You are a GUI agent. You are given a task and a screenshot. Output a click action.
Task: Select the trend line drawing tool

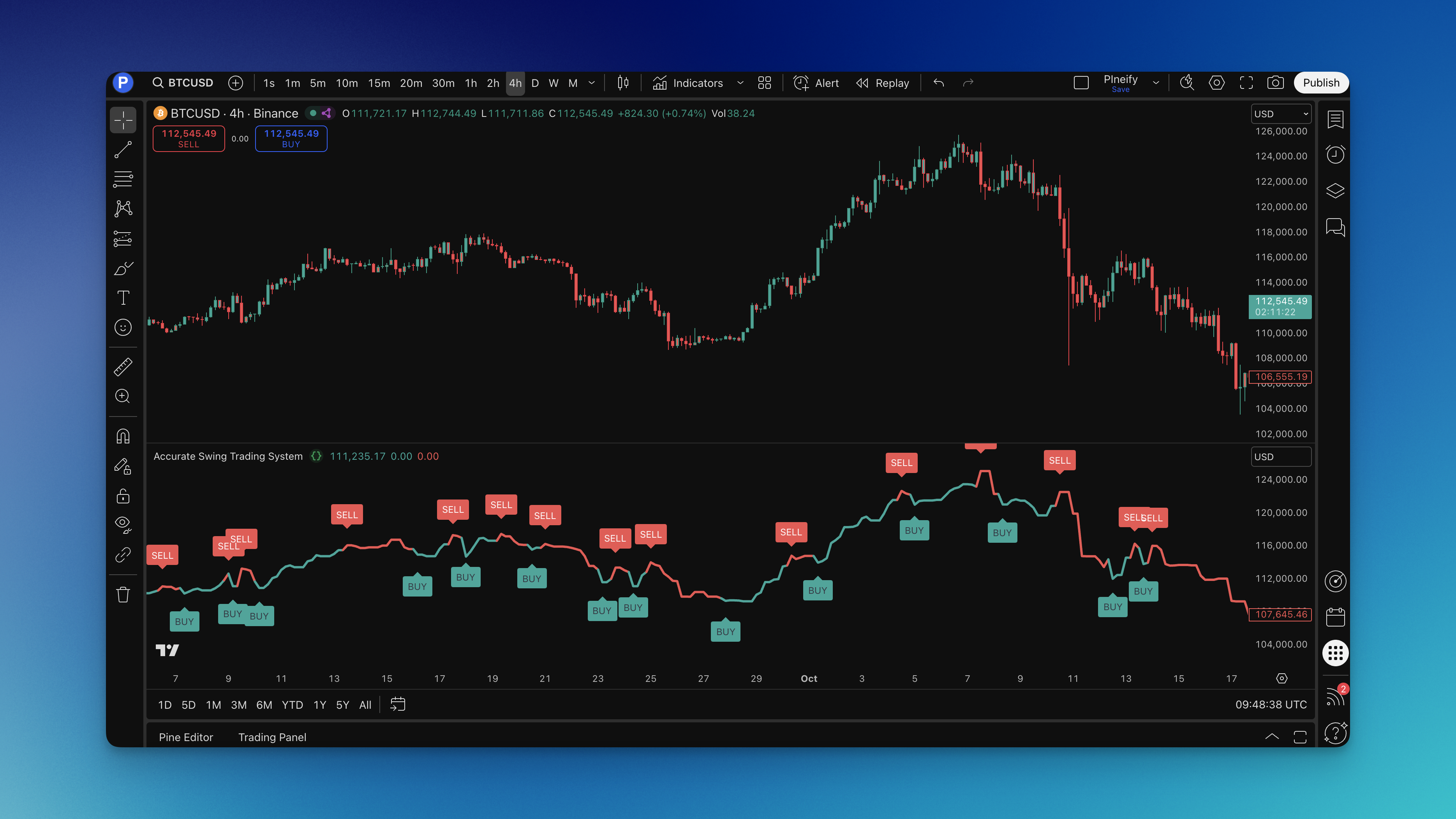pos(123,150)
